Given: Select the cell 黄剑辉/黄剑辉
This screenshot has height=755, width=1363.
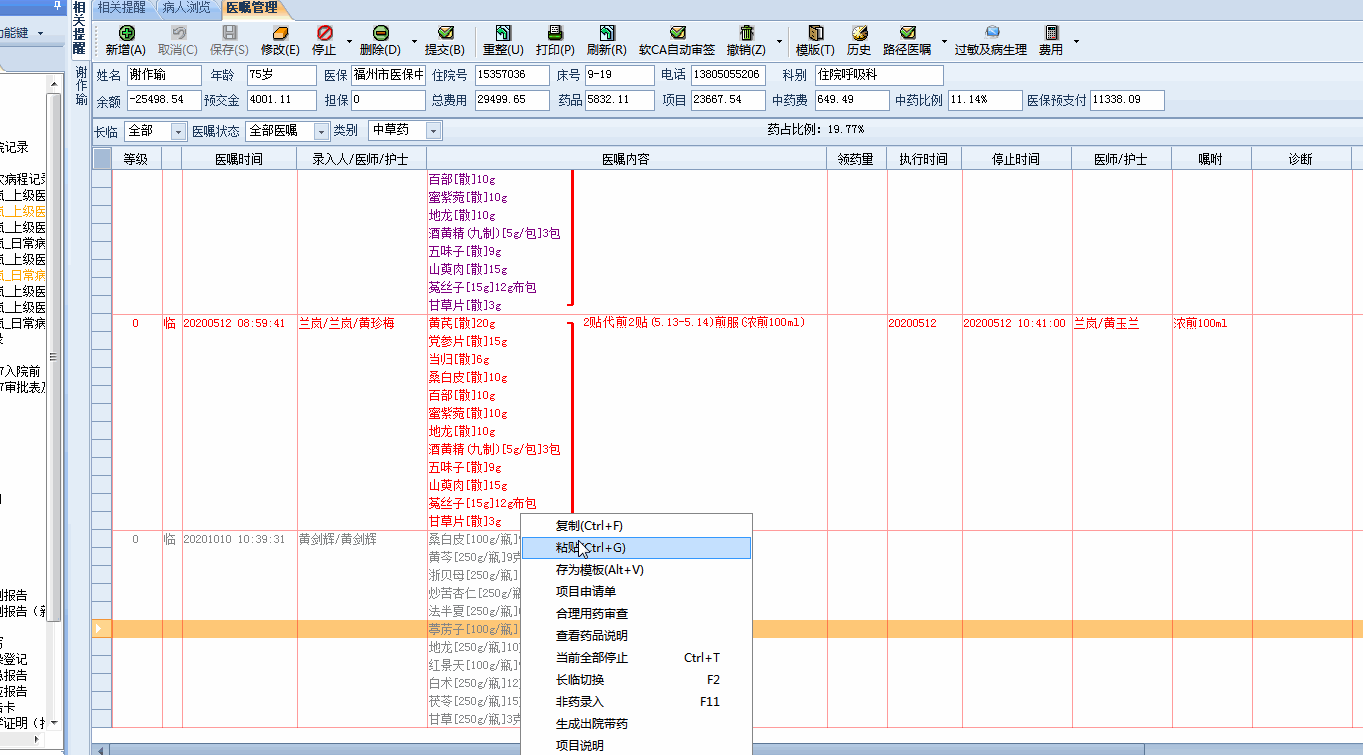Looking at the screenshot, I should pyautogui.click(x=337, y=539).
